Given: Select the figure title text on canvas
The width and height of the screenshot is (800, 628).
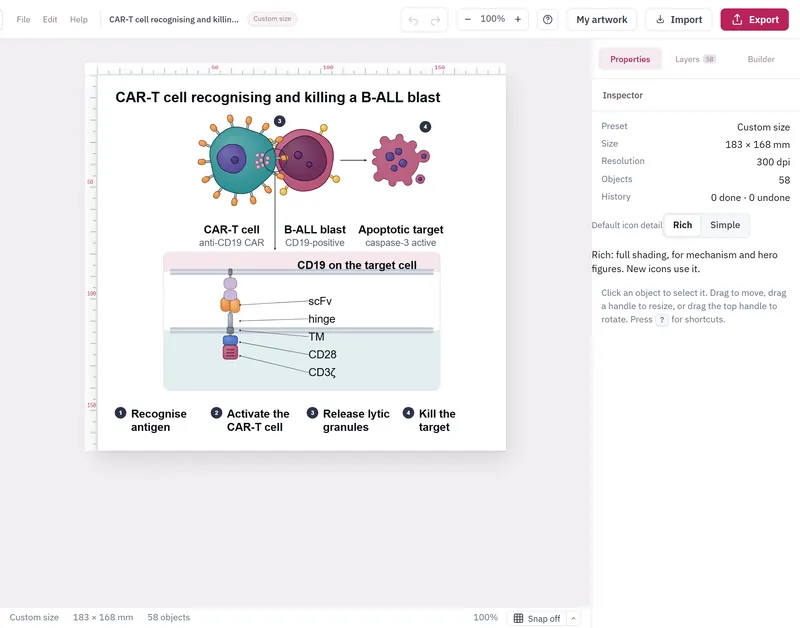Looking at the screenshot, I should tap(278, 97).
